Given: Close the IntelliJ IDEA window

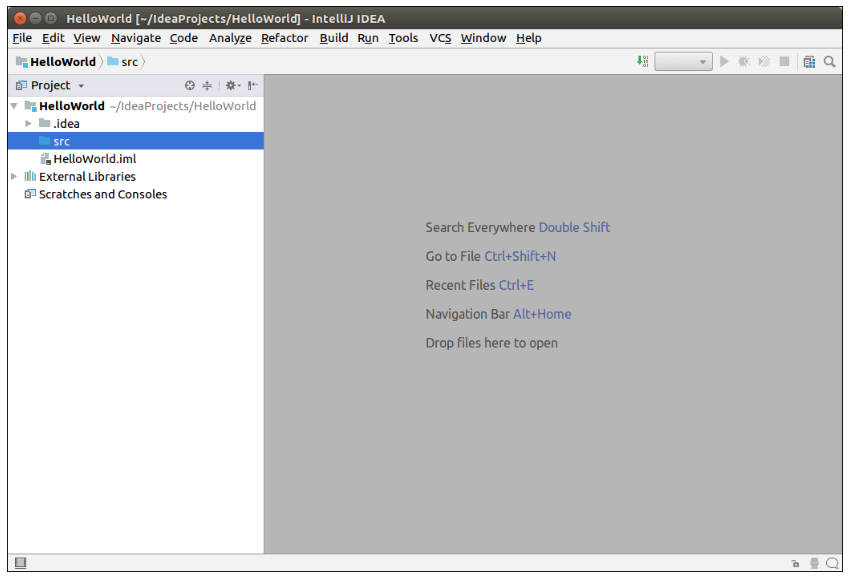Looking at the screenshot, I should 20,18.
